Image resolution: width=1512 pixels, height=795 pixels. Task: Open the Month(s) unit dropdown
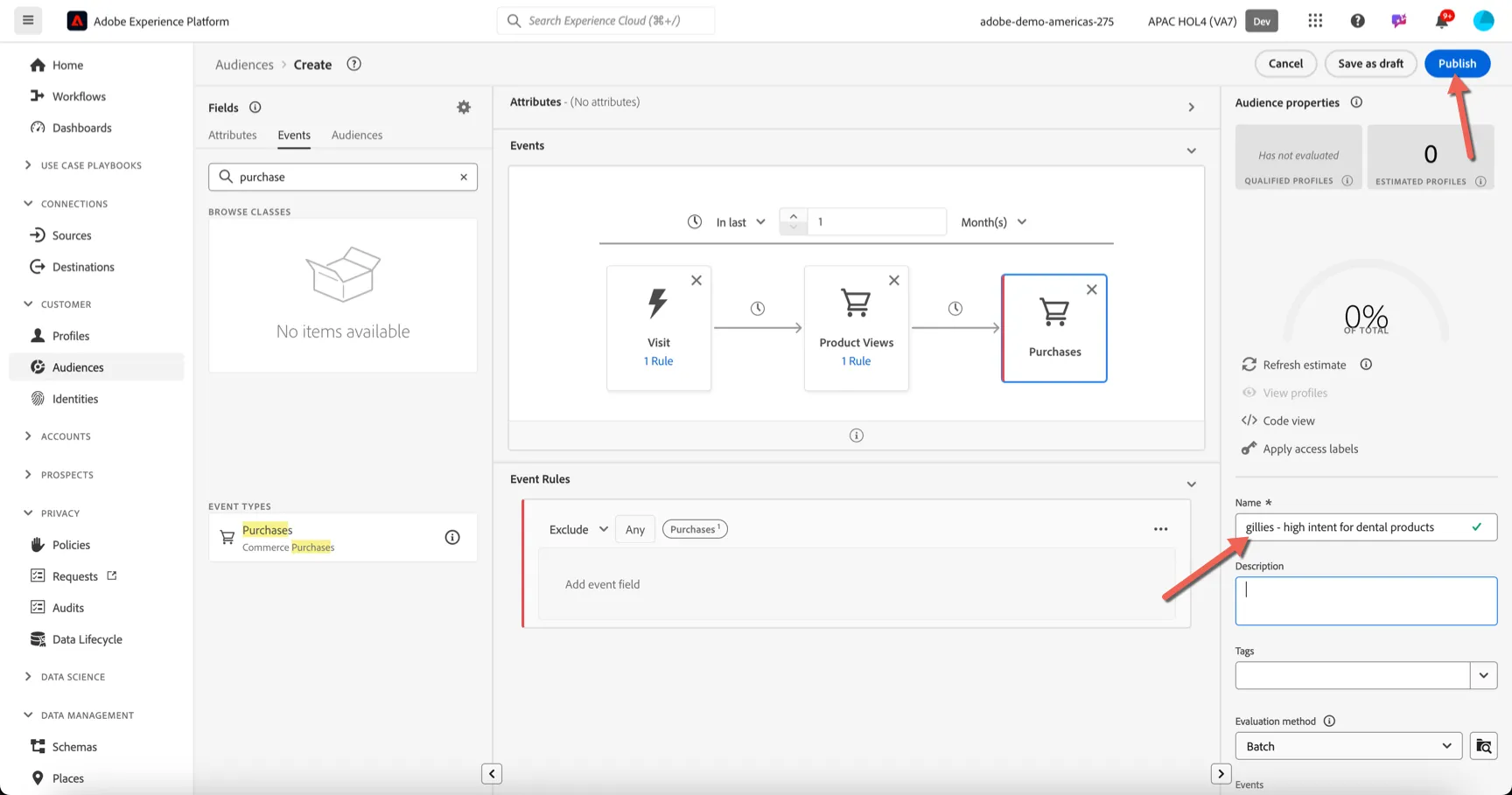993,222
